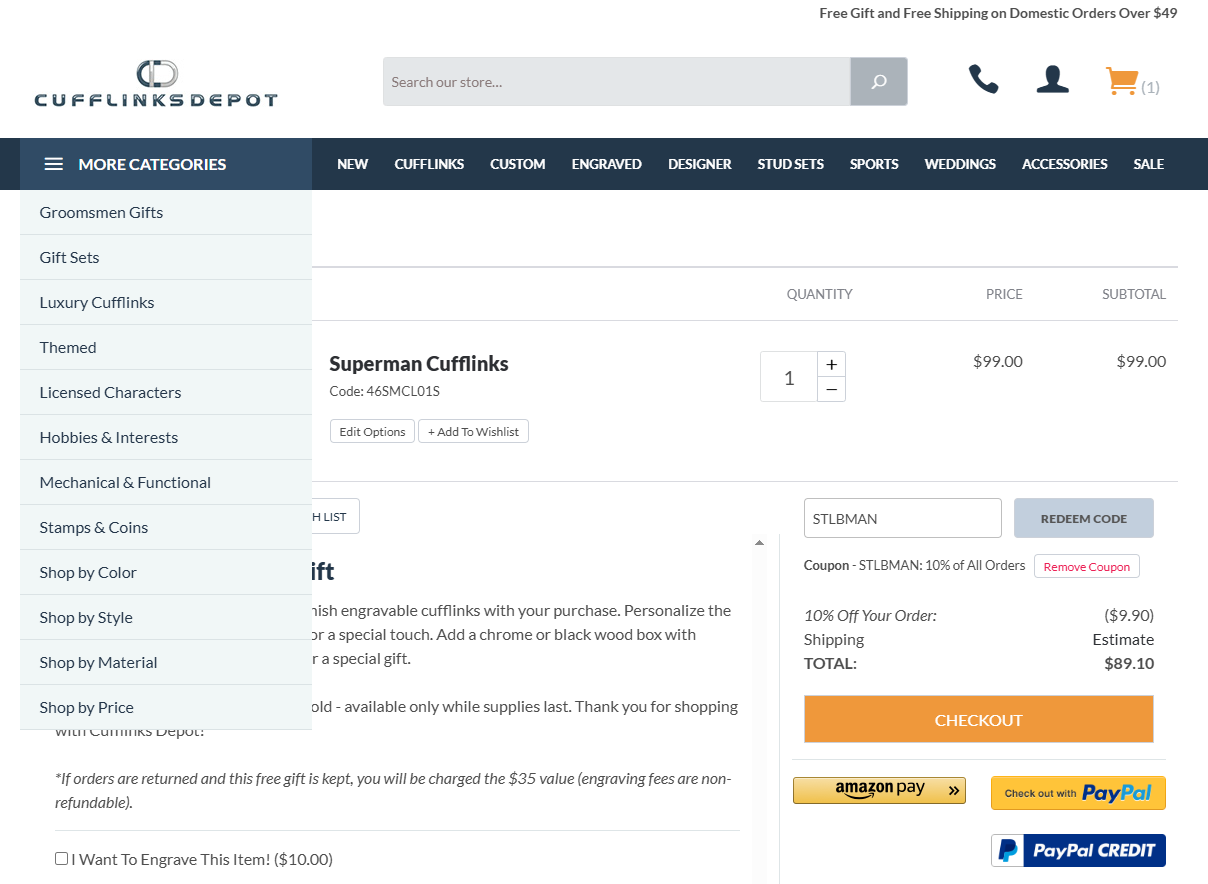Click the hamburger menu icon
Screen dimensions: 1208x884
click(x=54, y=164)
